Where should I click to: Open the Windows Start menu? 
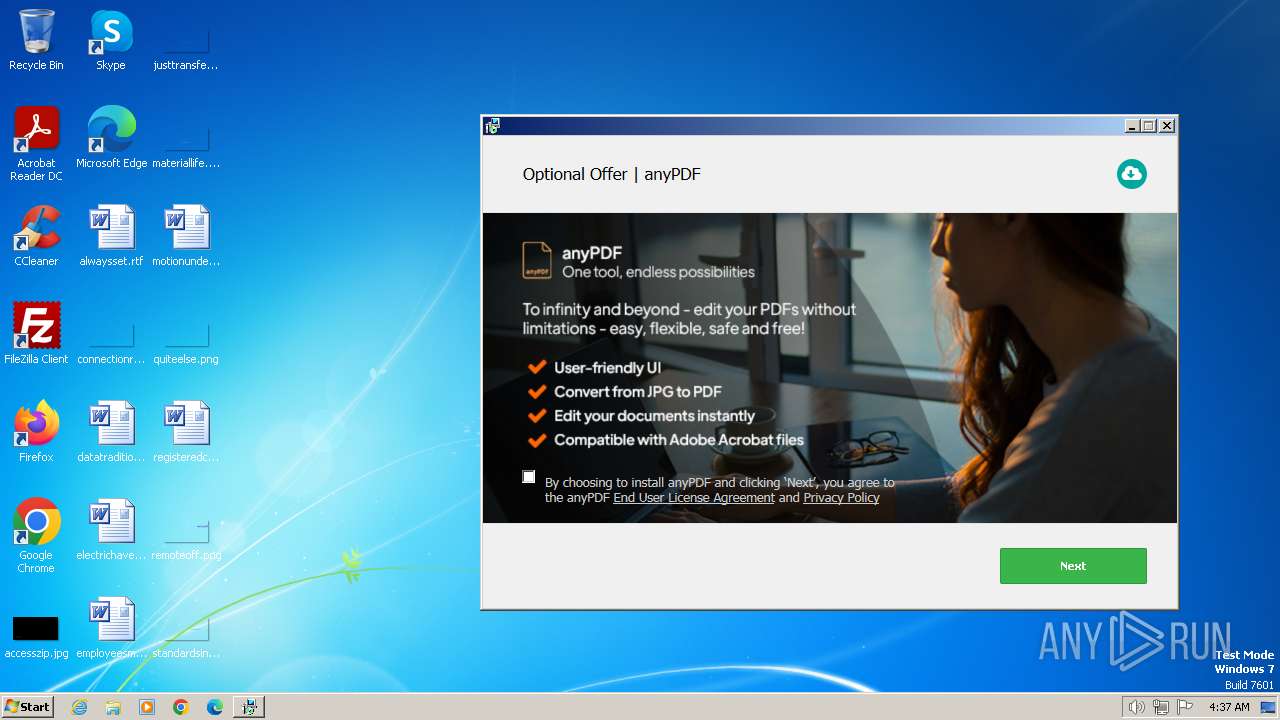pyautogui.click(x=27, y=706)
